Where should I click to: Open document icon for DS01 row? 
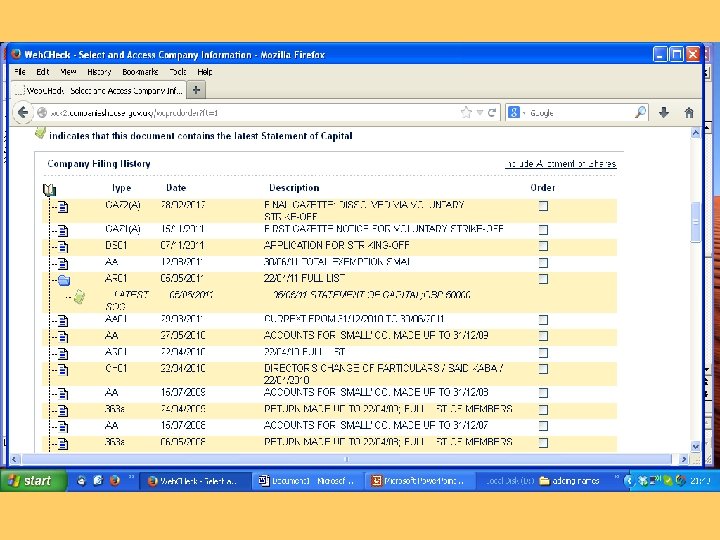(63, 247)
